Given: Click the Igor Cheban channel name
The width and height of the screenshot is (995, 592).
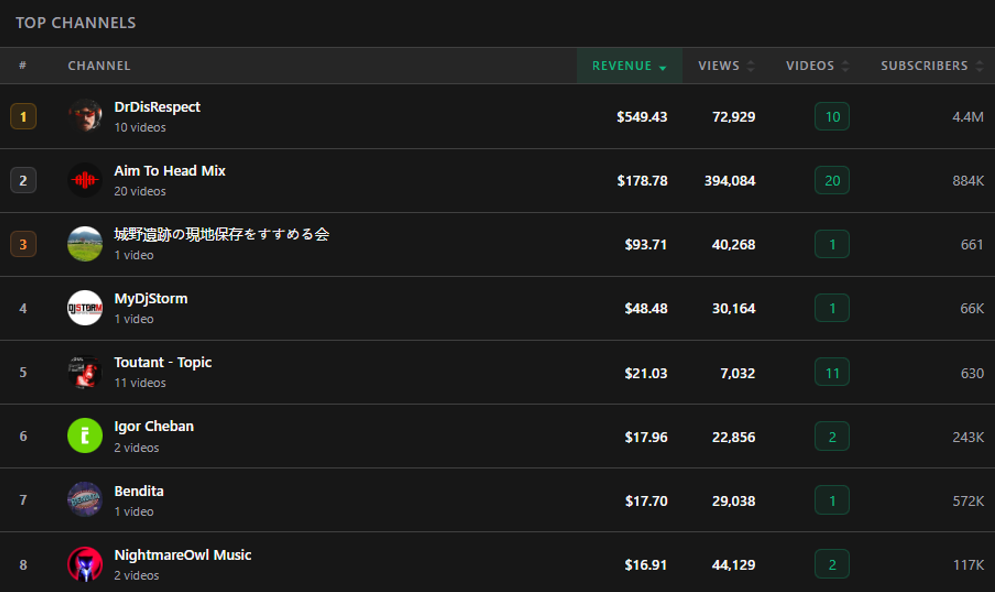Looking at the screenshot, I should click(x=152, y=426).
